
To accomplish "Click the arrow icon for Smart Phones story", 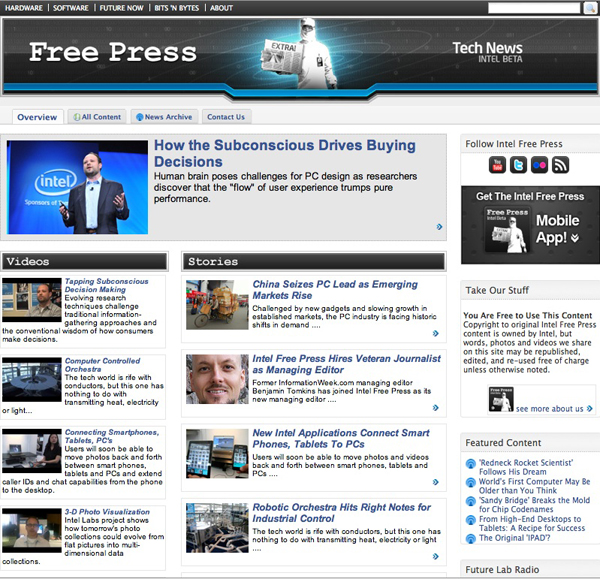I will point(435,482).
